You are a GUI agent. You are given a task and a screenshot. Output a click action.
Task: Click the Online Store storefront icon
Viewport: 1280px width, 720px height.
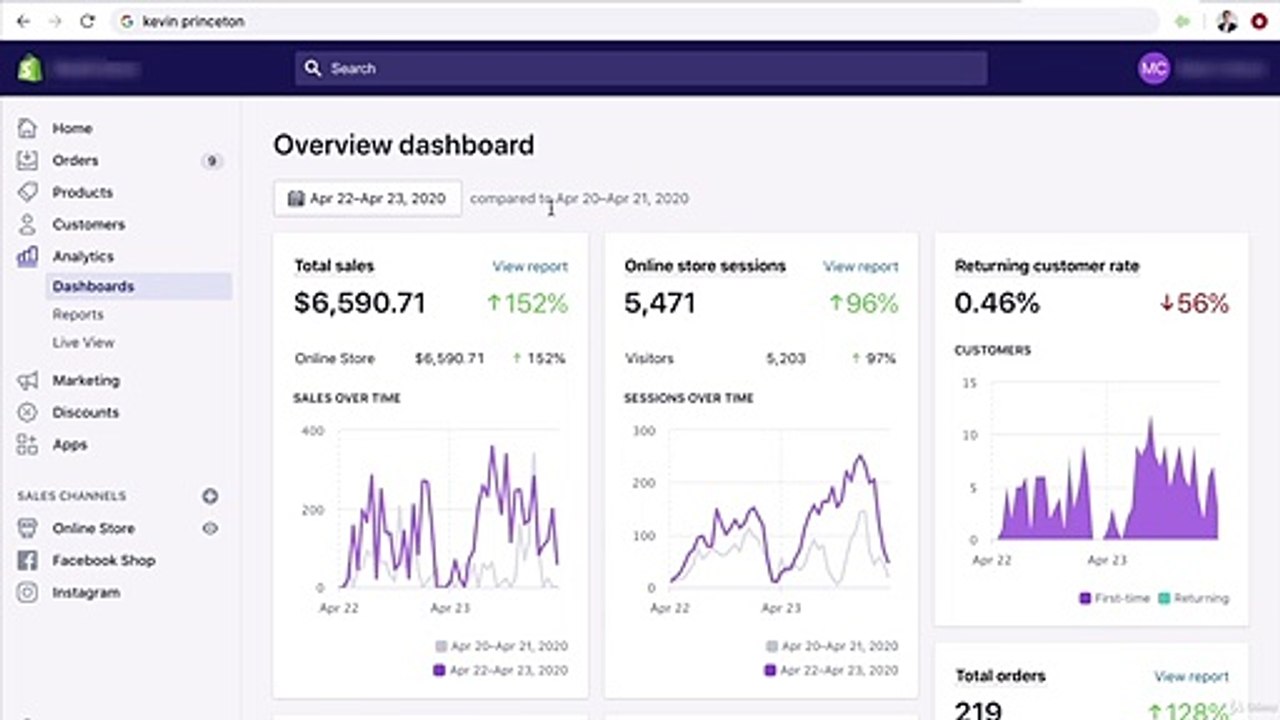pyautogui.click(x=28, y=528)
